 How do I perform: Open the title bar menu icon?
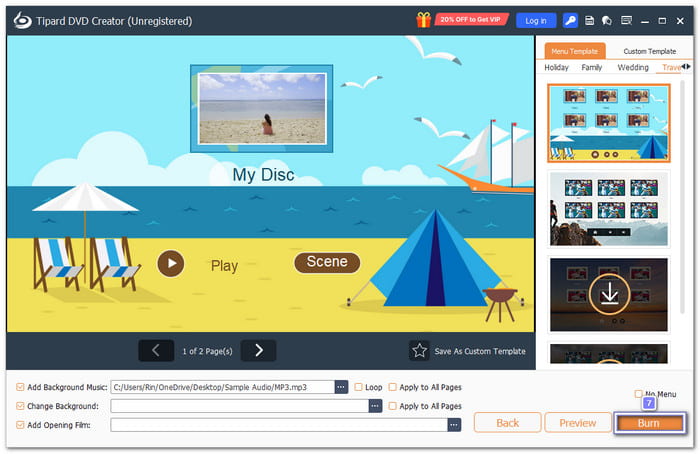626,21
